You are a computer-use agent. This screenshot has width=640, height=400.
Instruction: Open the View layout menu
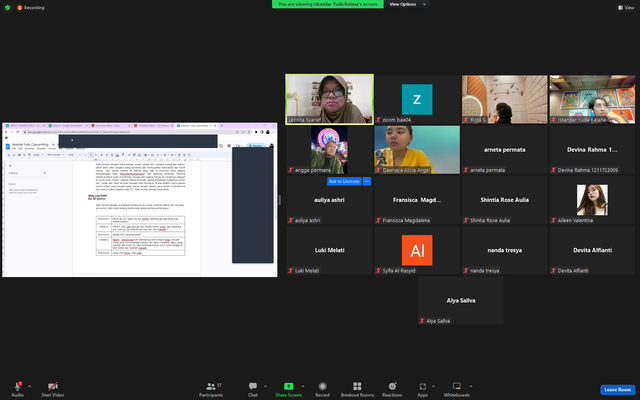[x=626, y=7]
